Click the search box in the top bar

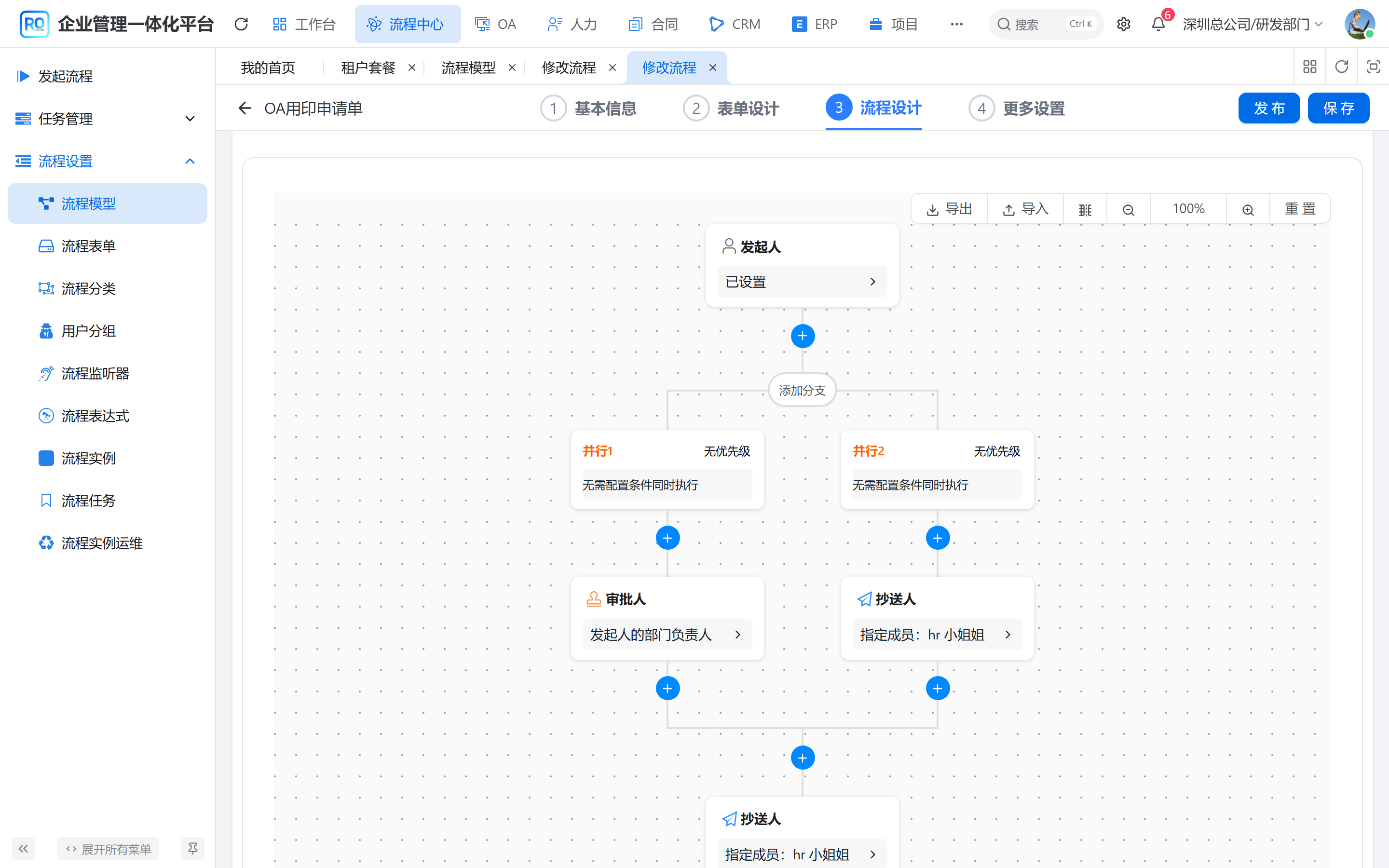1046,24
